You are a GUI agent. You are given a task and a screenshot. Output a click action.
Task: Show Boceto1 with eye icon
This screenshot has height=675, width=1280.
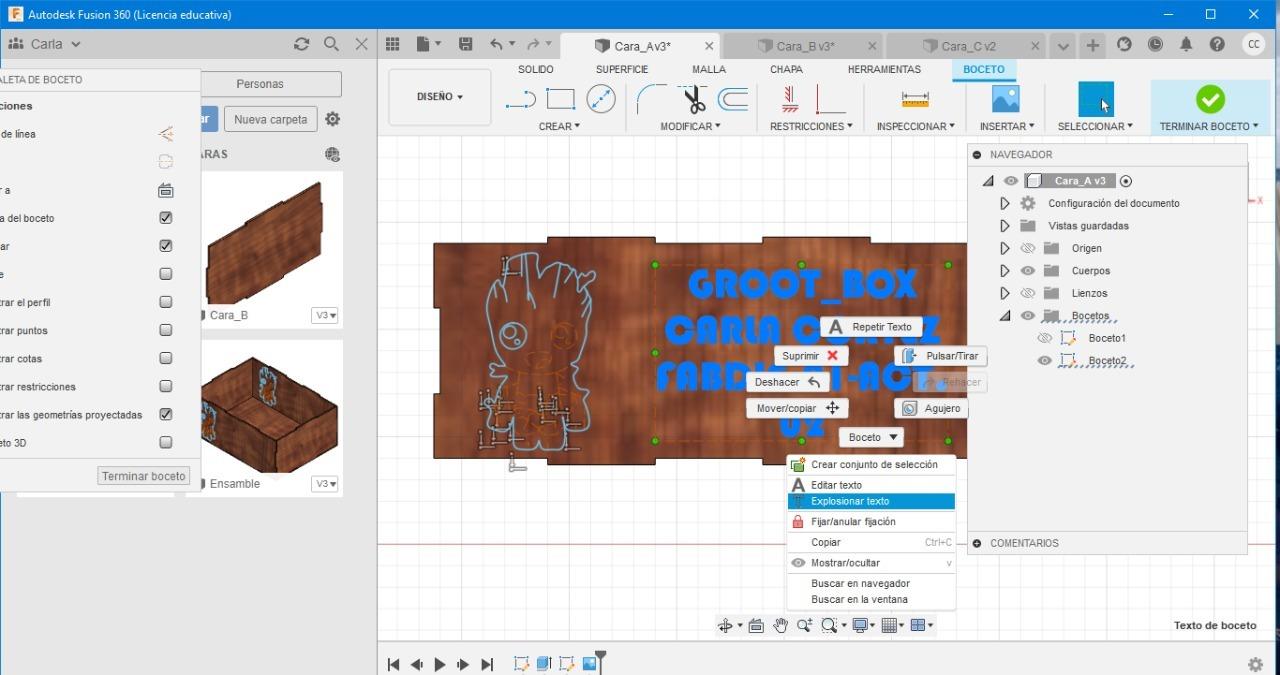coord(1045,338)
